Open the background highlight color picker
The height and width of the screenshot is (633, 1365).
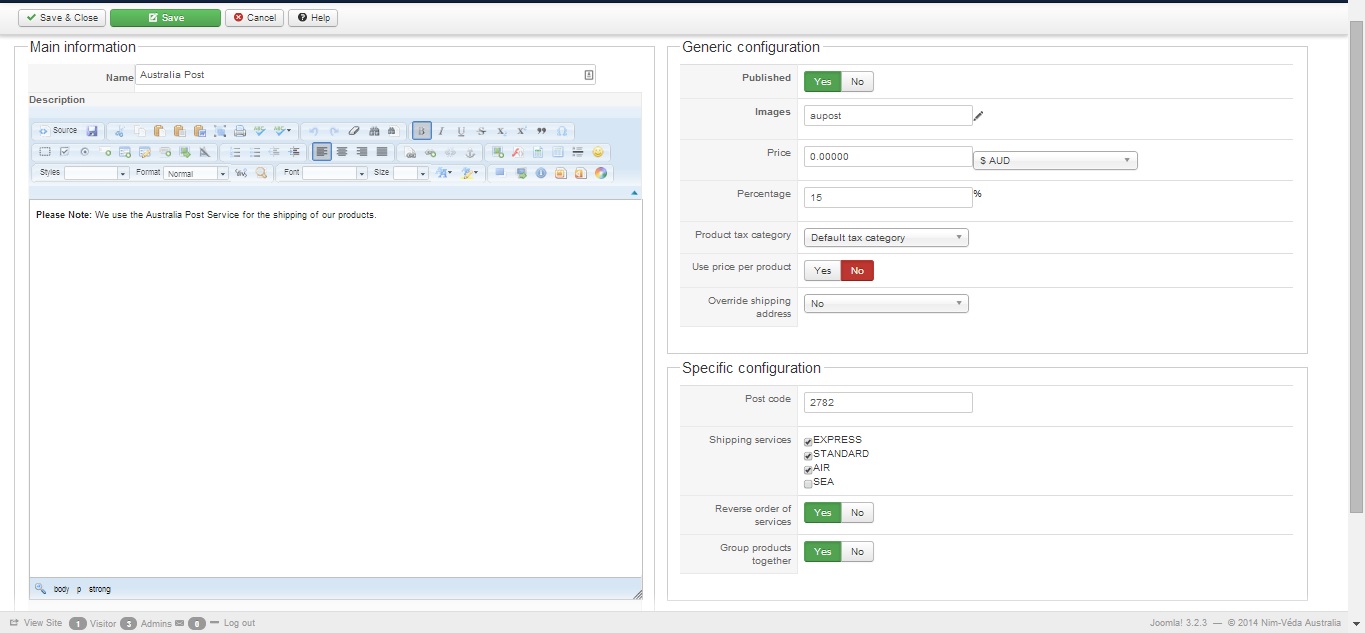pos(470,173)
